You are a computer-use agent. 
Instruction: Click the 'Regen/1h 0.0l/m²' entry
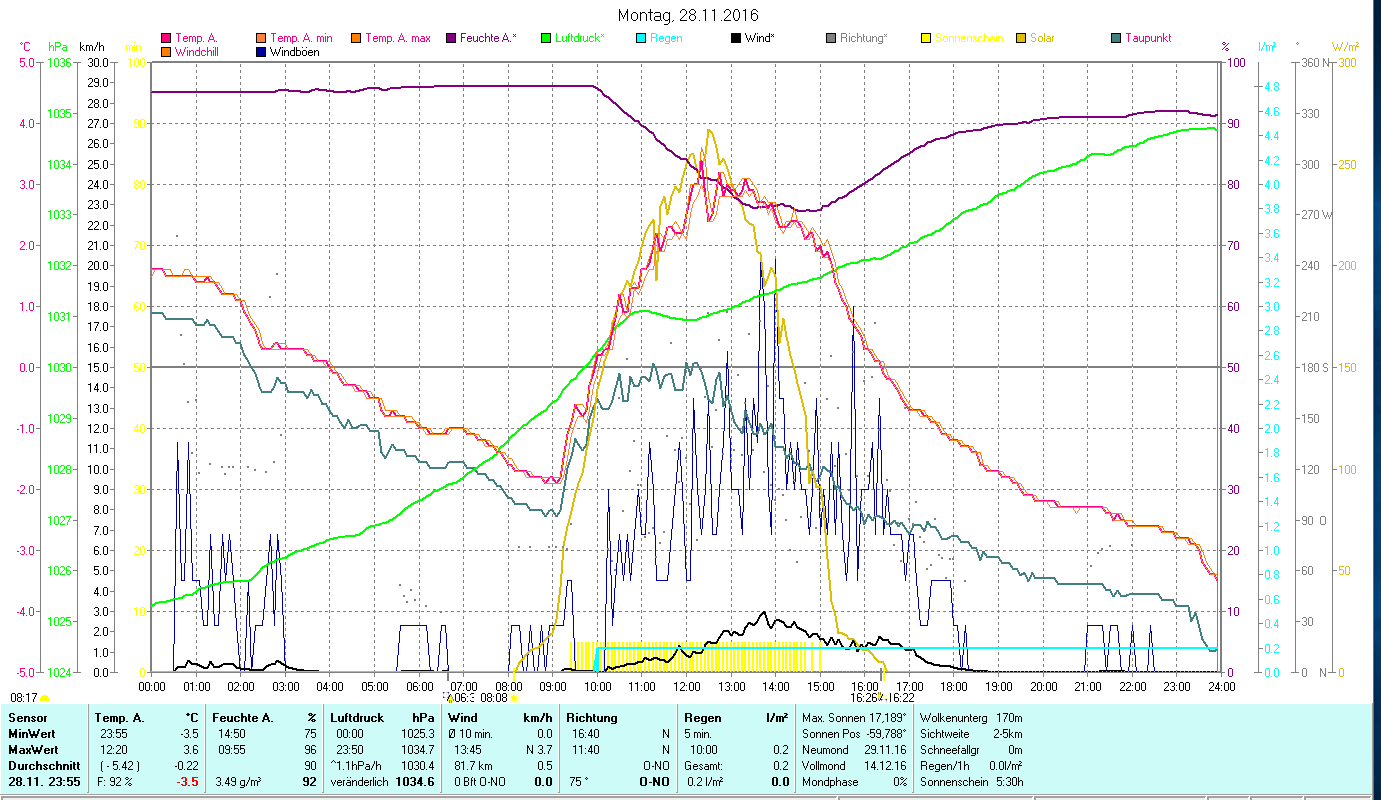971,766
